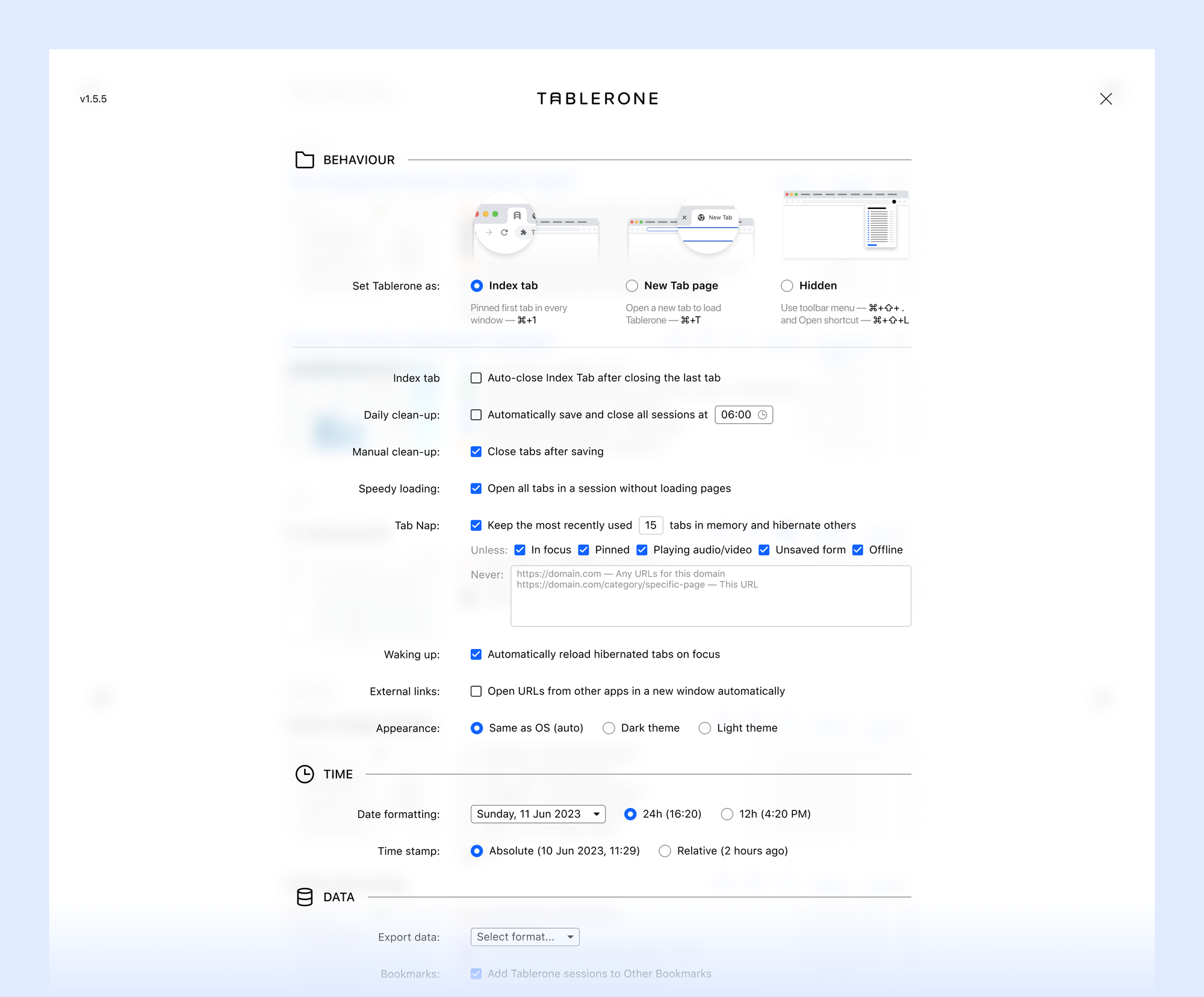
Task: Click the Tab Nap tab count field
Action: pyautogui.click(x=651, y=526)
